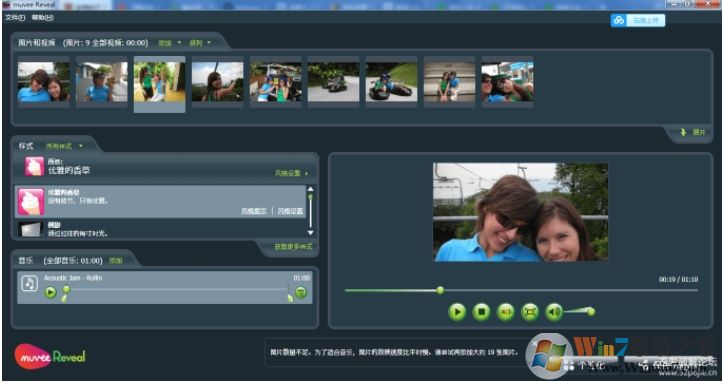The image size is (723, 382).
Task: Click the cloud upload button
Action: pyautogui.click(x=638, y=20)
